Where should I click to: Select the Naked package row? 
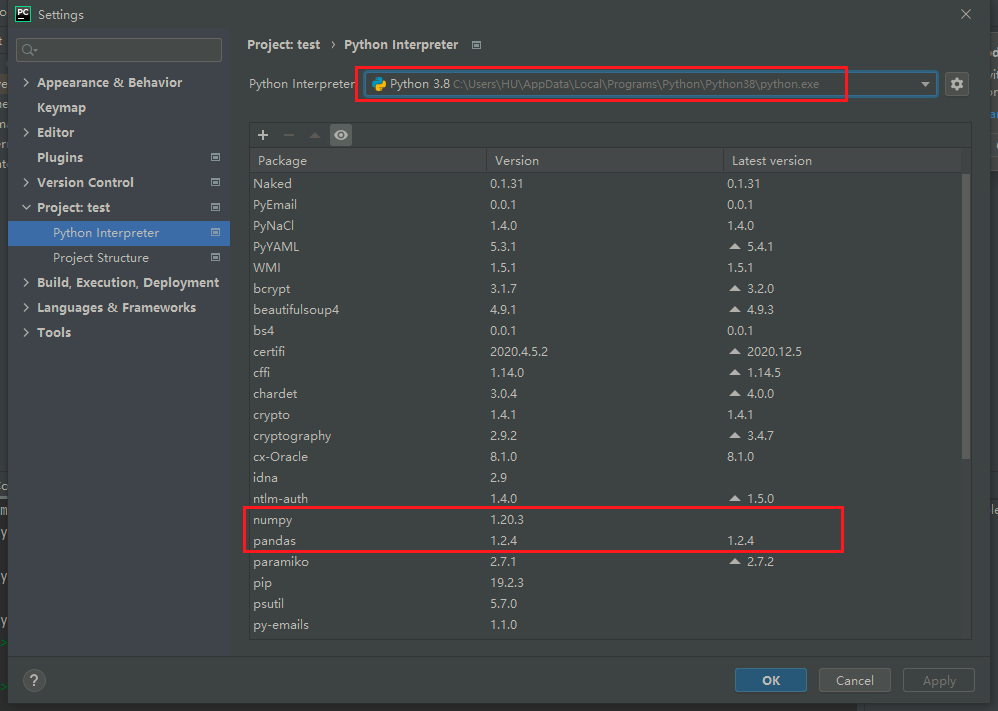coord(605,183)
